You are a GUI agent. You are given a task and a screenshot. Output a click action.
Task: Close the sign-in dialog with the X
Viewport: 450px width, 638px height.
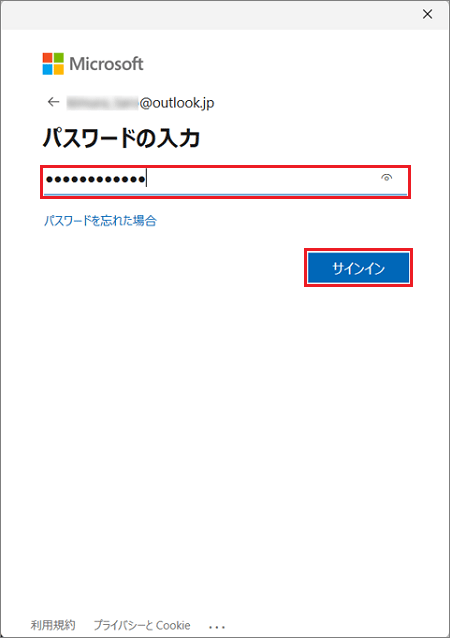coord(427,14)
